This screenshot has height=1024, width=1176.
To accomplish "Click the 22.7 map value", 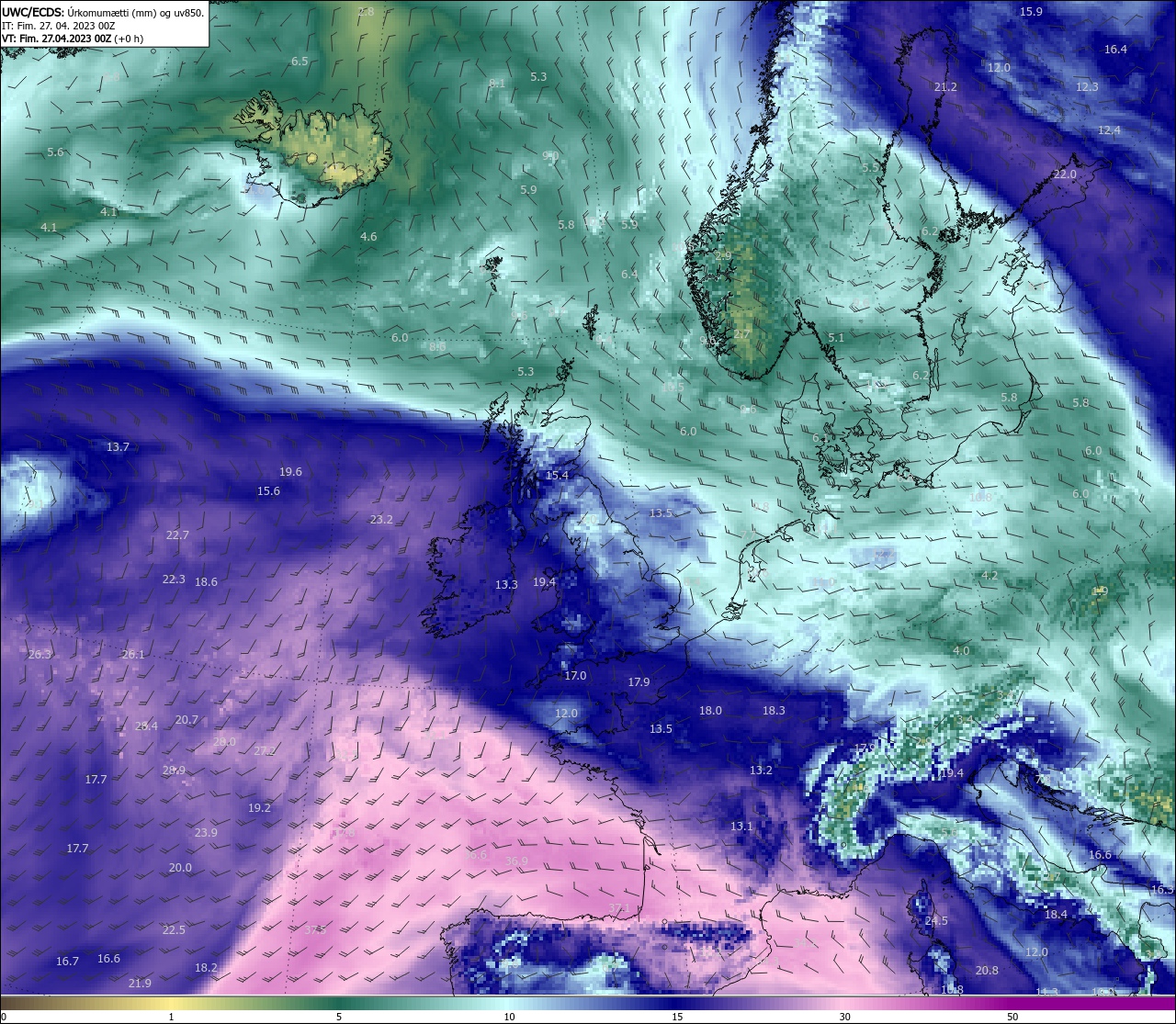I will pyautogui.click(x=177, y=535).
